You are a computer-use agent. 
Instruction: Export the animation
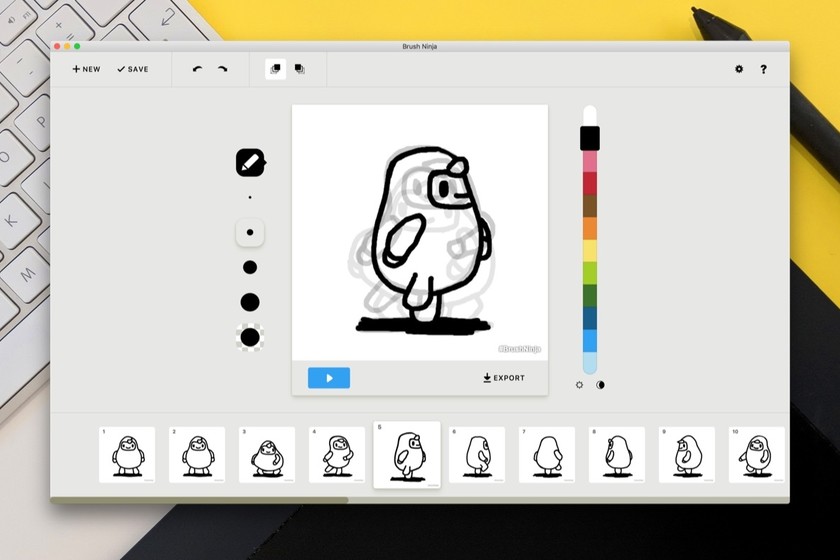504,378
